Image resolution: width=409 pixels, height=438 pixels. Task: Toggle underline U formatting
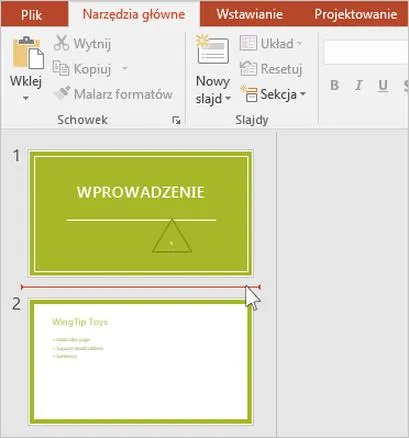pos(383,86)
